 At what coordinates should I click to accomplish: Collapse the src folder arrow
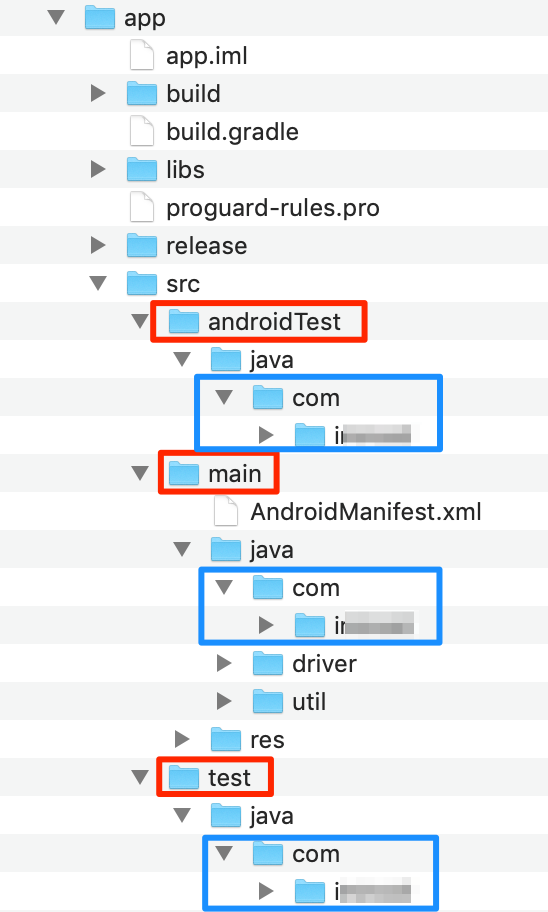click(98, 283)
